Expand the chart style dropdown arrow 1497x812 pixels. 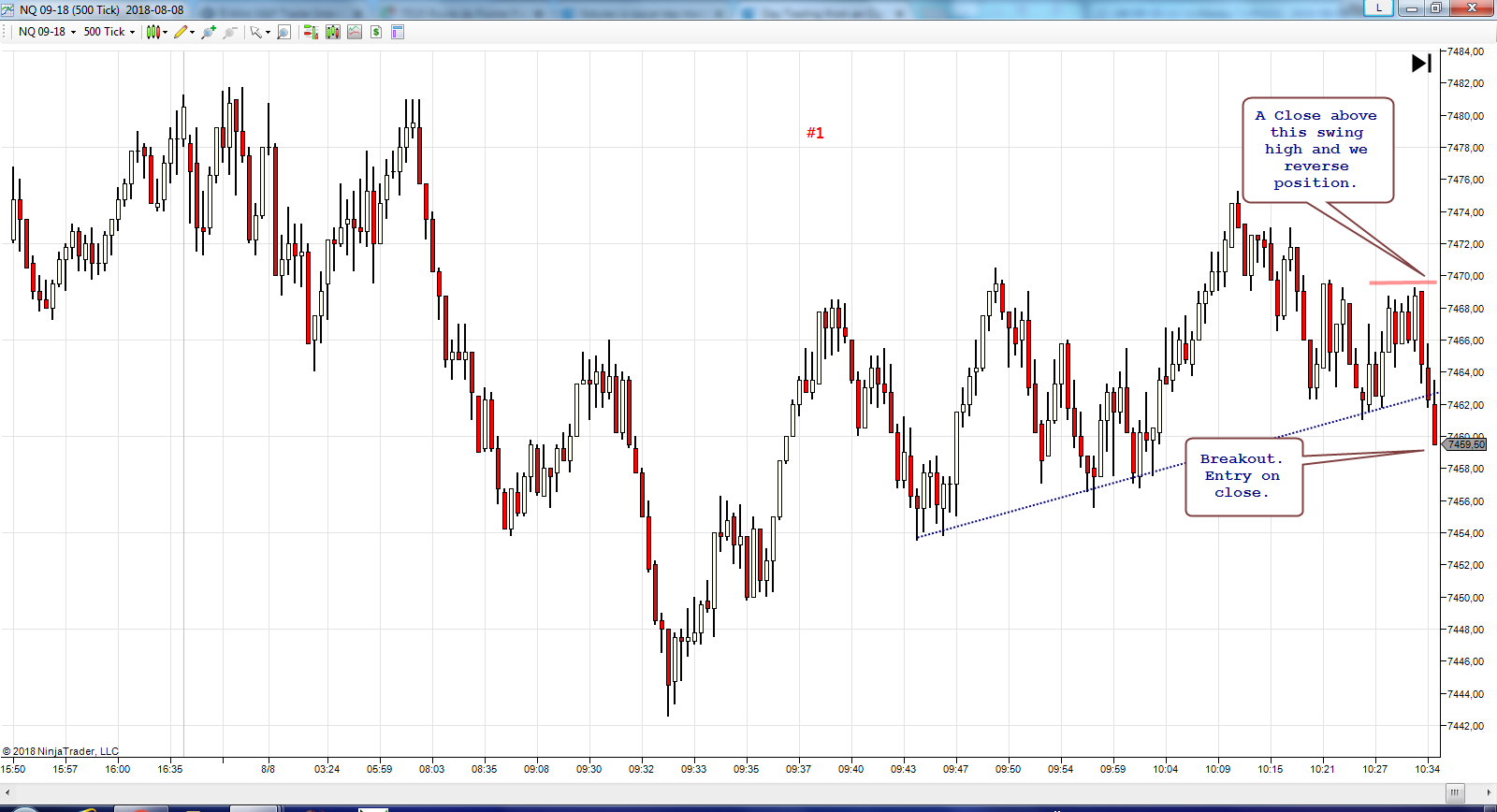point(166,32)
